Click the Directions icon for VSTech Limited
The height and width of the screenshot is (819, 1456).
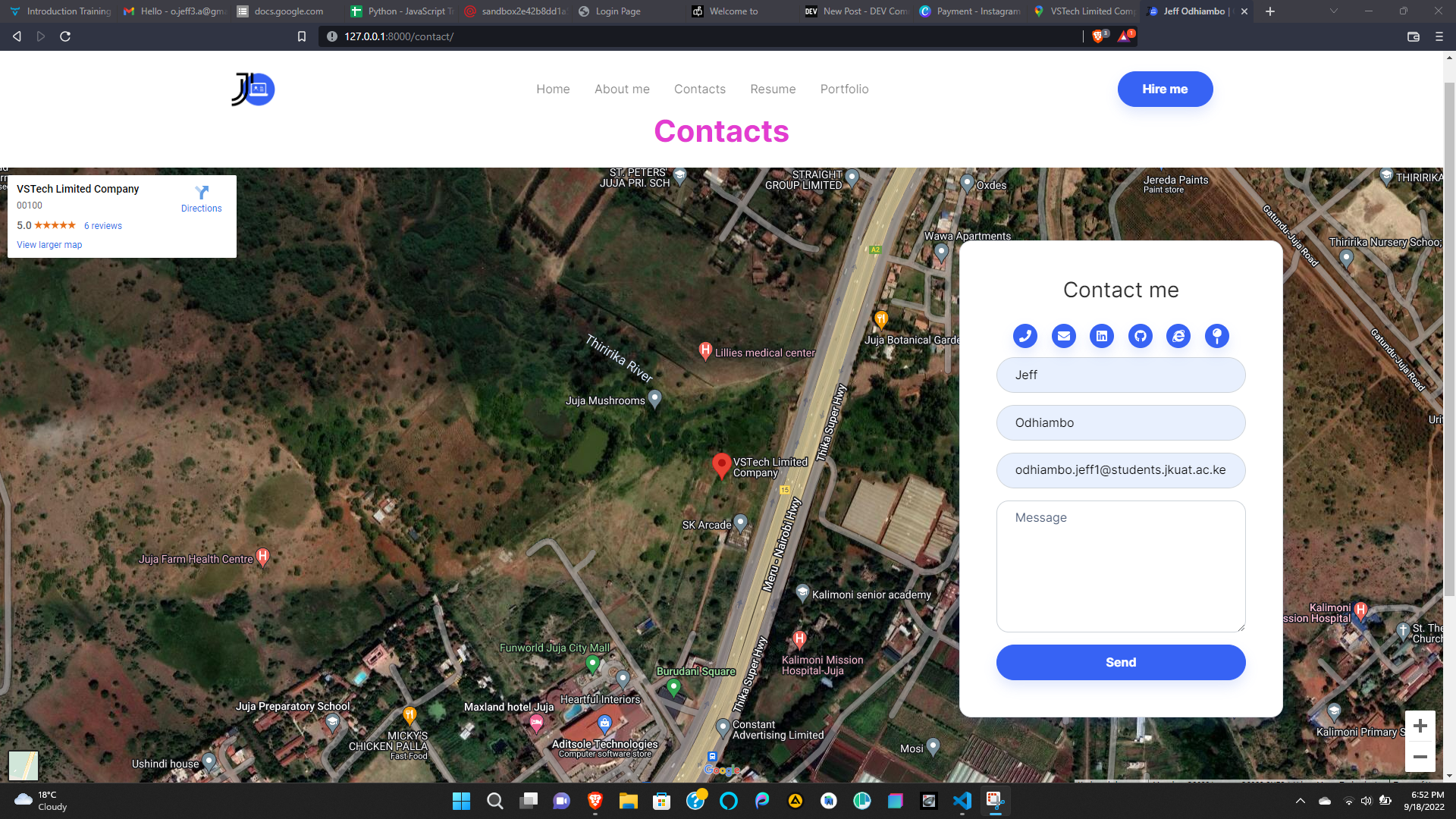coord(201,193)
